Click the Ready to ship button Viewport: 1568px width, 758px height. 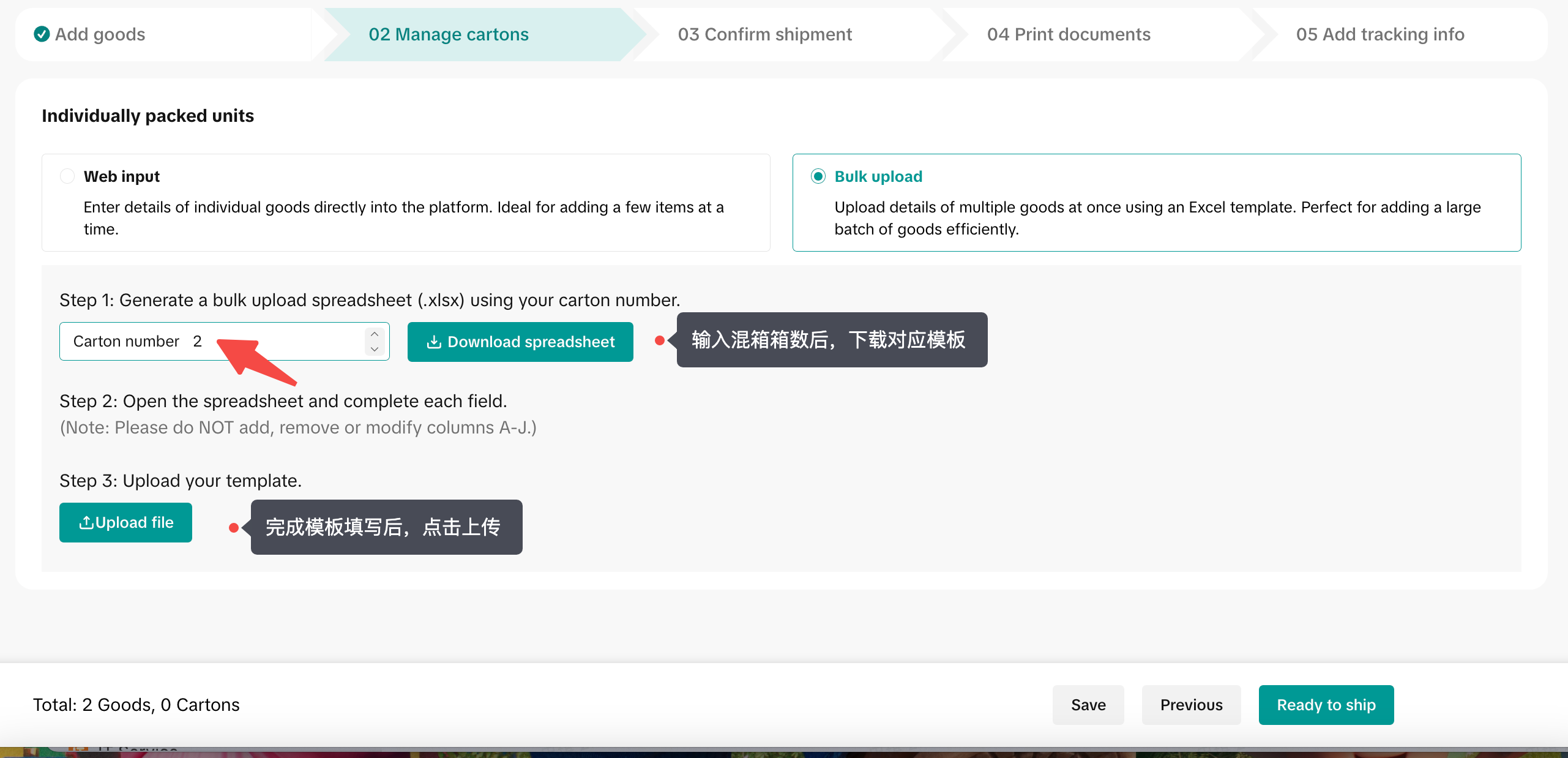[x=1326, y=705]
